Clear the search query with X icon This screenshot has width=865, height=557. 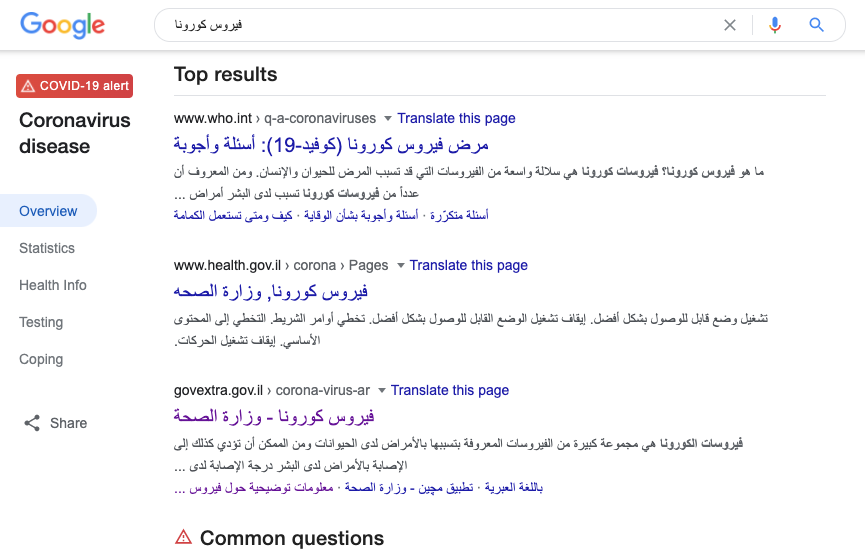pos(730,25)
